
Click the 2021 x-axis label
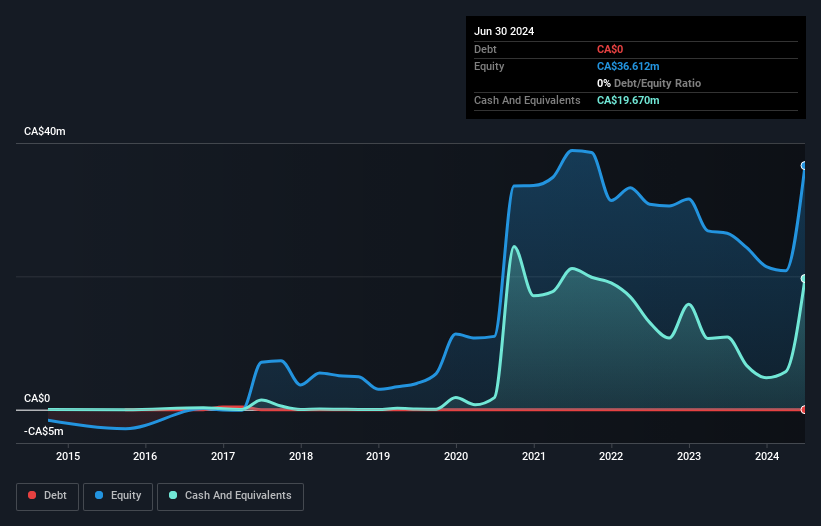click(534, 456)
